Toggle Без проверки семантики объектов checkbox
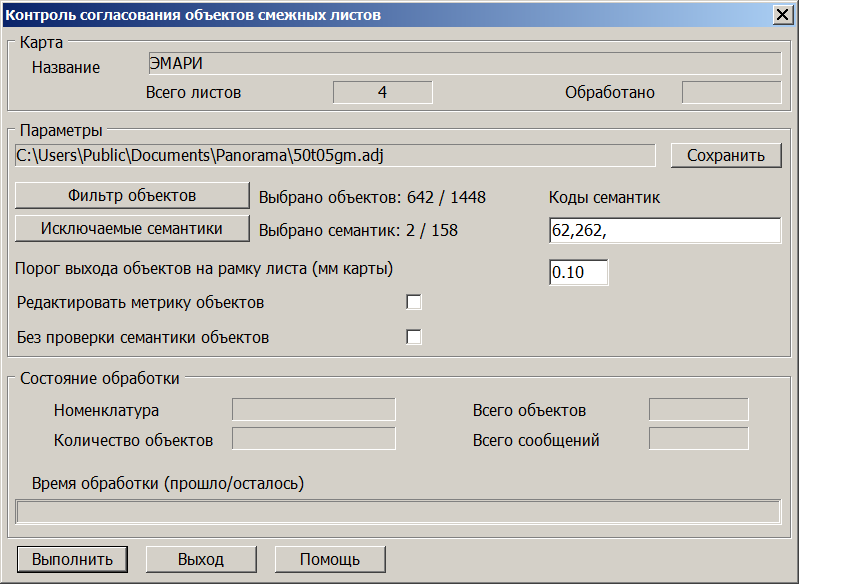Image resolution: width=864 pixels, height=584 pixels. pyautogui.click(x=414, y=337)
